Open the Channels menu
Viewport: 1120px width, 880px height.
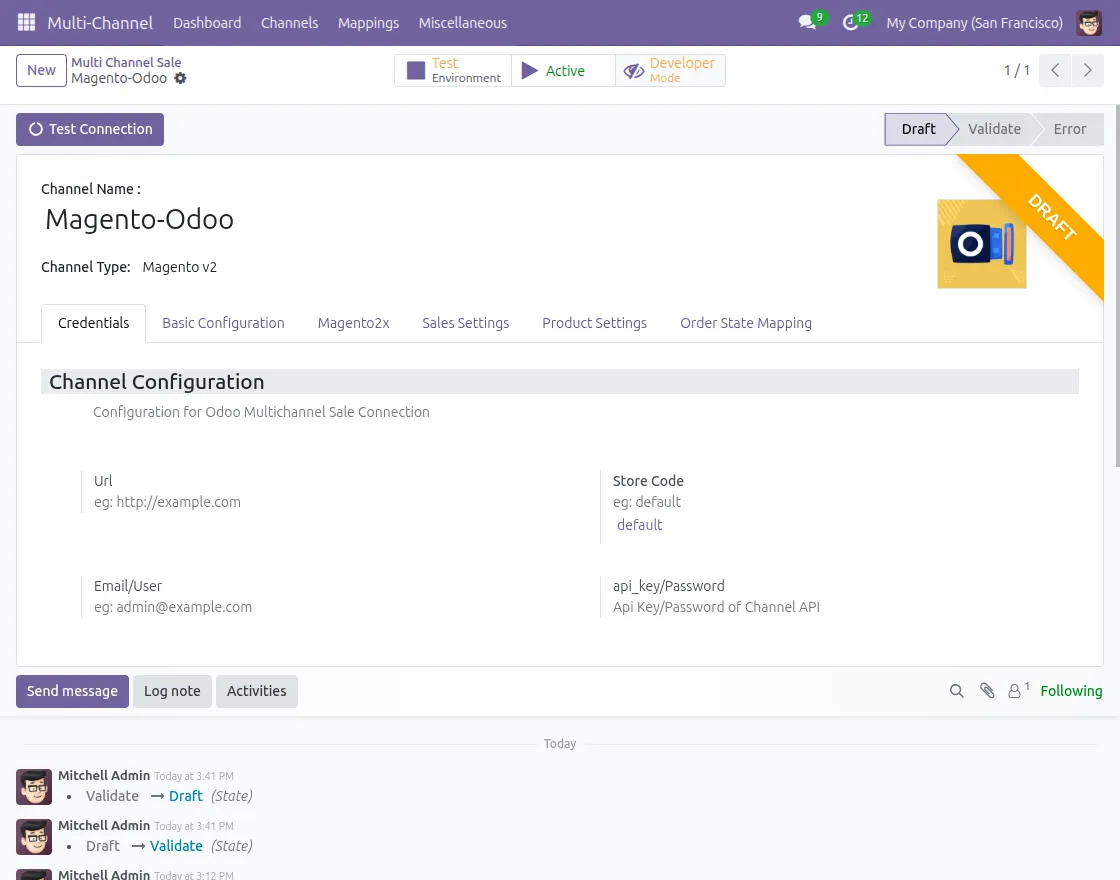(289, 23)
